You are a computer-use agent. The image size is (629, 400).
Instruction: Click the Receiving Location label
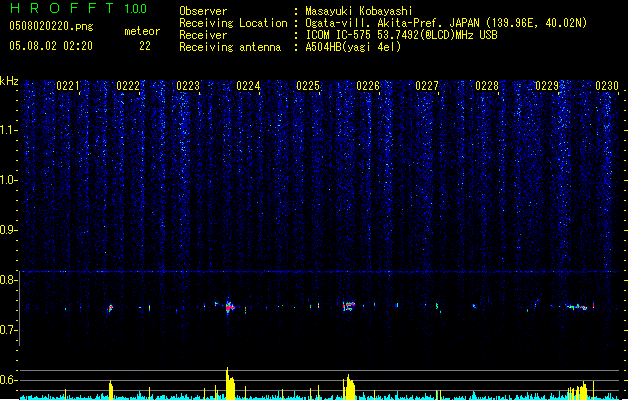[233, 23]
